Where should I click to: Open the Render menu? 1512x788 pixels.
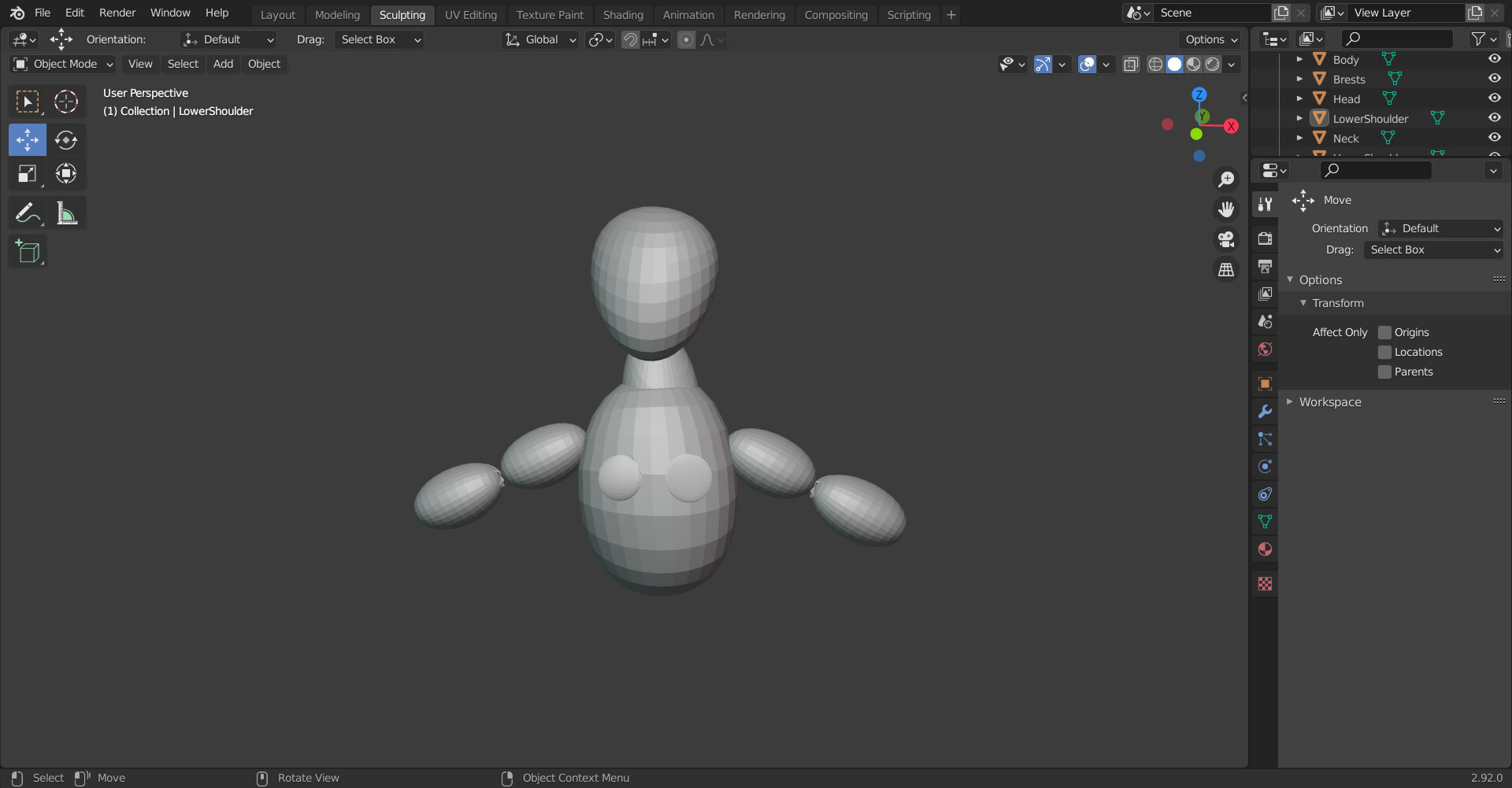point(117,13)
